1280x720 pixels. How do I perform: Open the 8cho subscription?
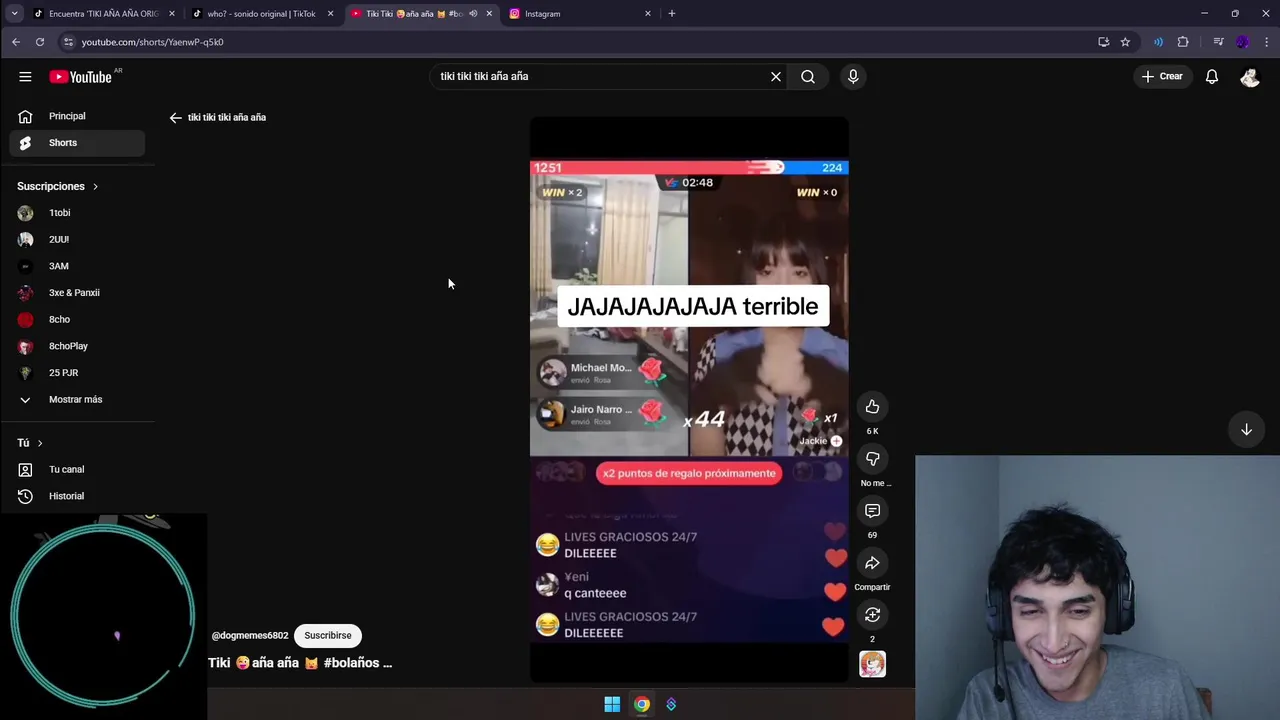77,319
